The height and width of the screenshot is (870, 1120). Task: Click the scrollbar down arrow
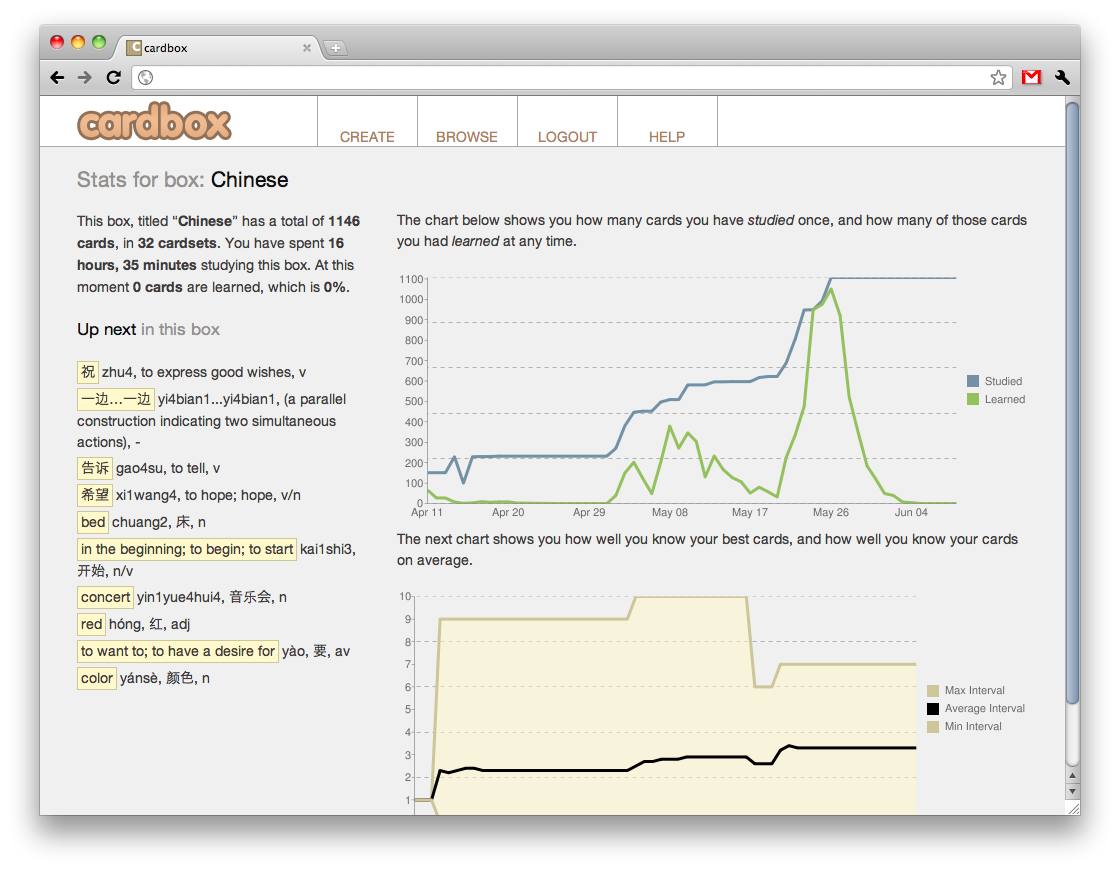(x=1072, y=792)
